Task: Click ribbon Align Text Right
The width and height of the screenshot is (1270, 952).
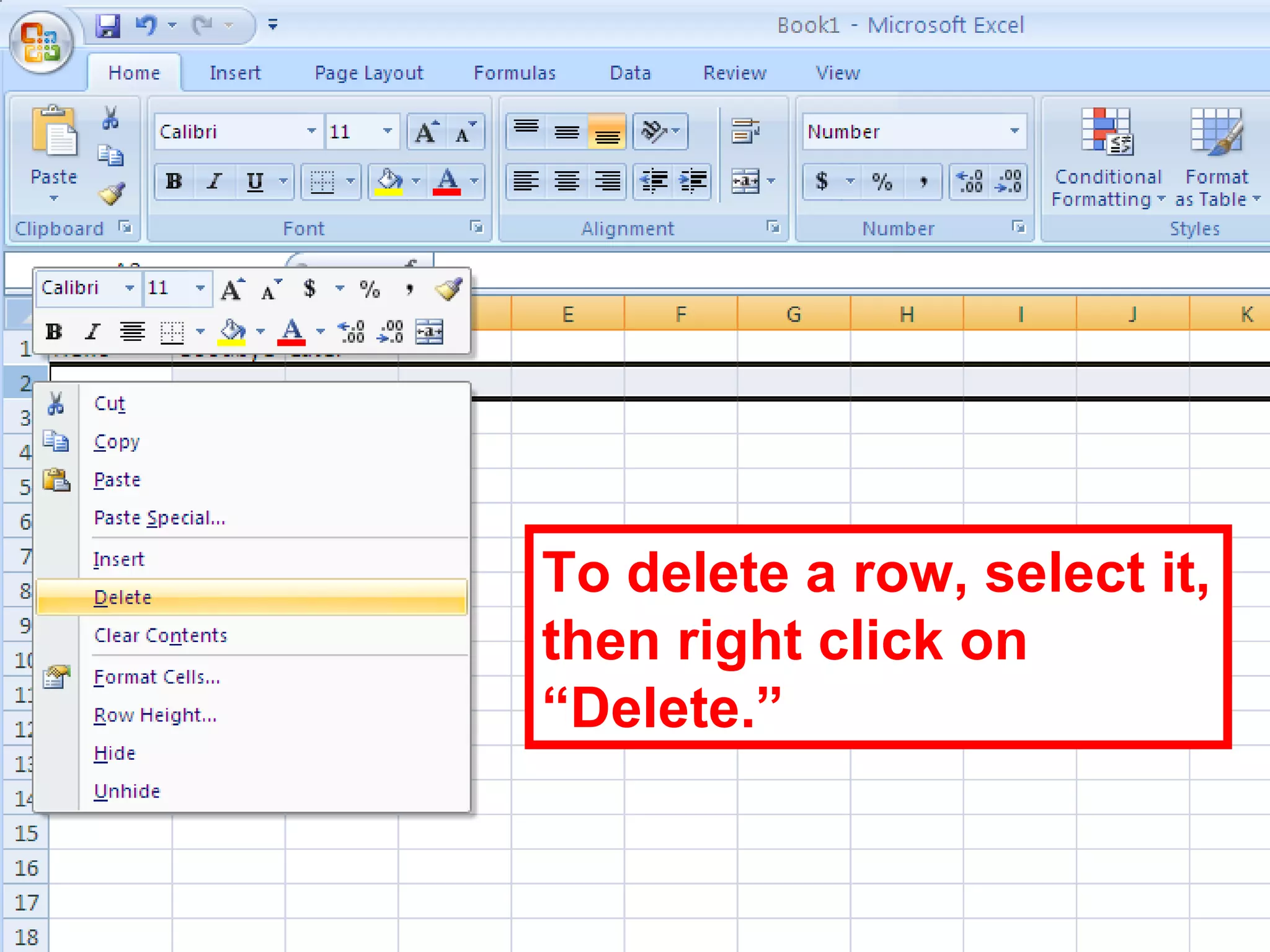Action: pos(607,182)
